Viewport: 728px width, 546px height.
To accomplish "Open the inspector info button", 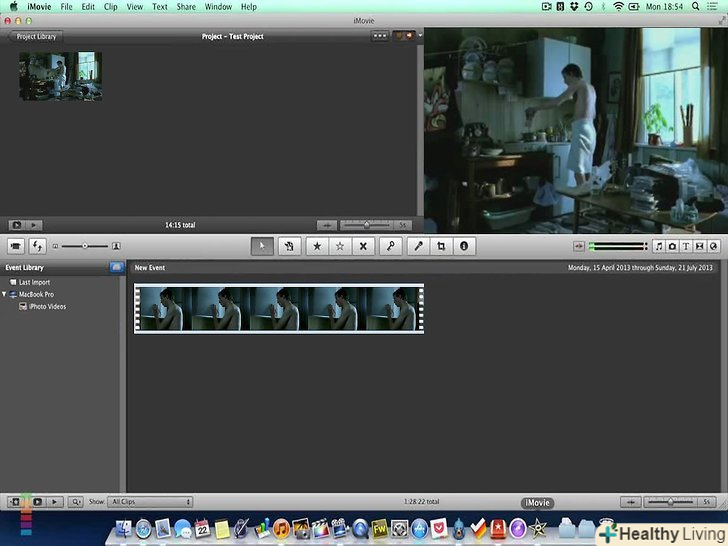I will [464, 246].
